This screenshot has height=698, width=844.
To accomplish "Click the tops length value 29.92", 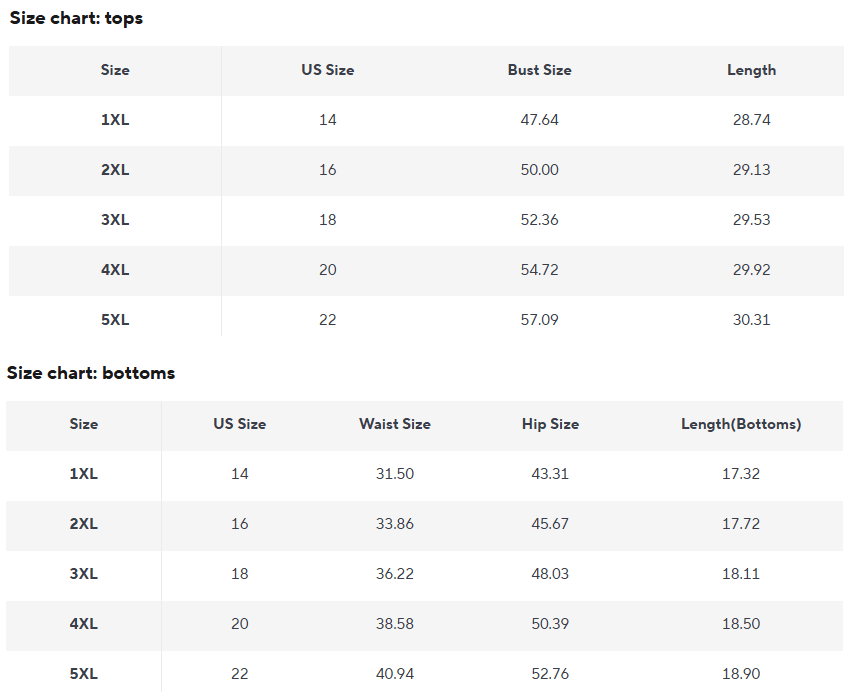I will pyautogui.click(x=751, y=270).
